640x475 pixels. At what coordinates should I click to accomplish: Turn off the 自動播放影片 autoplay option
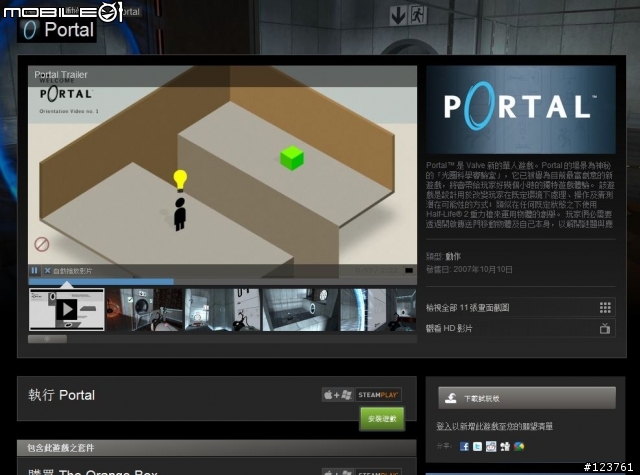[x=48, y=271]
